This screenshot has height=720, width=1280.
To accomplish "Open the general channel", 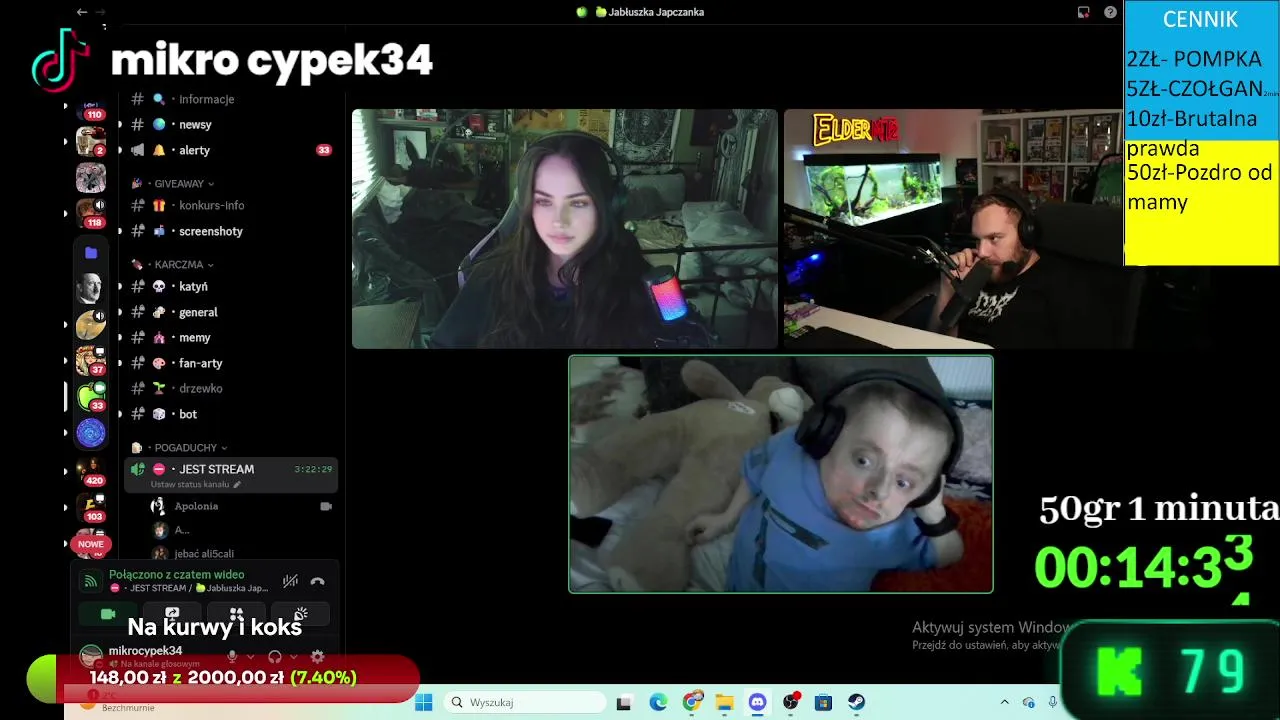I will click(232, 312).
